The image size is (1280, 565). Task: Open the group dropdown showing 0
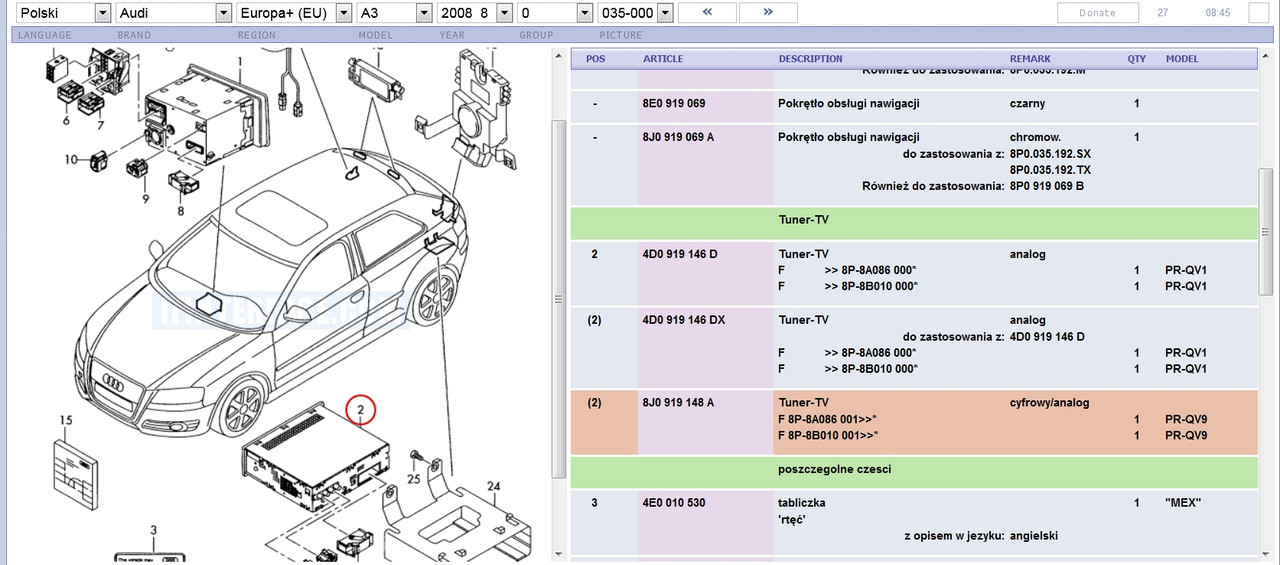click(x=555, y=13)
